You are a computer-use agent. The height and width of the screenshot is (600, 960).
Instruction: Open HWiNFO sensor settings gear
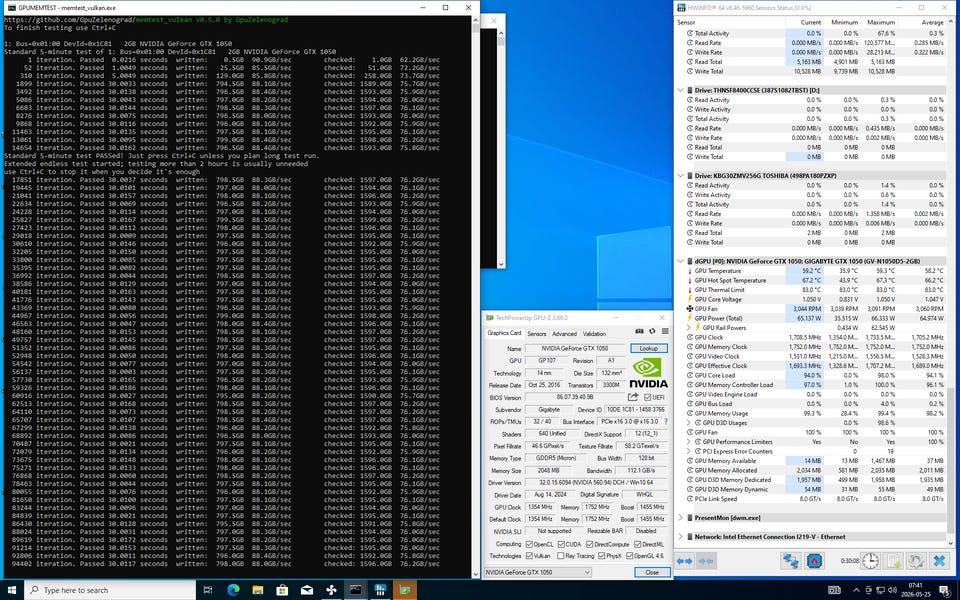tap(916, 561)
